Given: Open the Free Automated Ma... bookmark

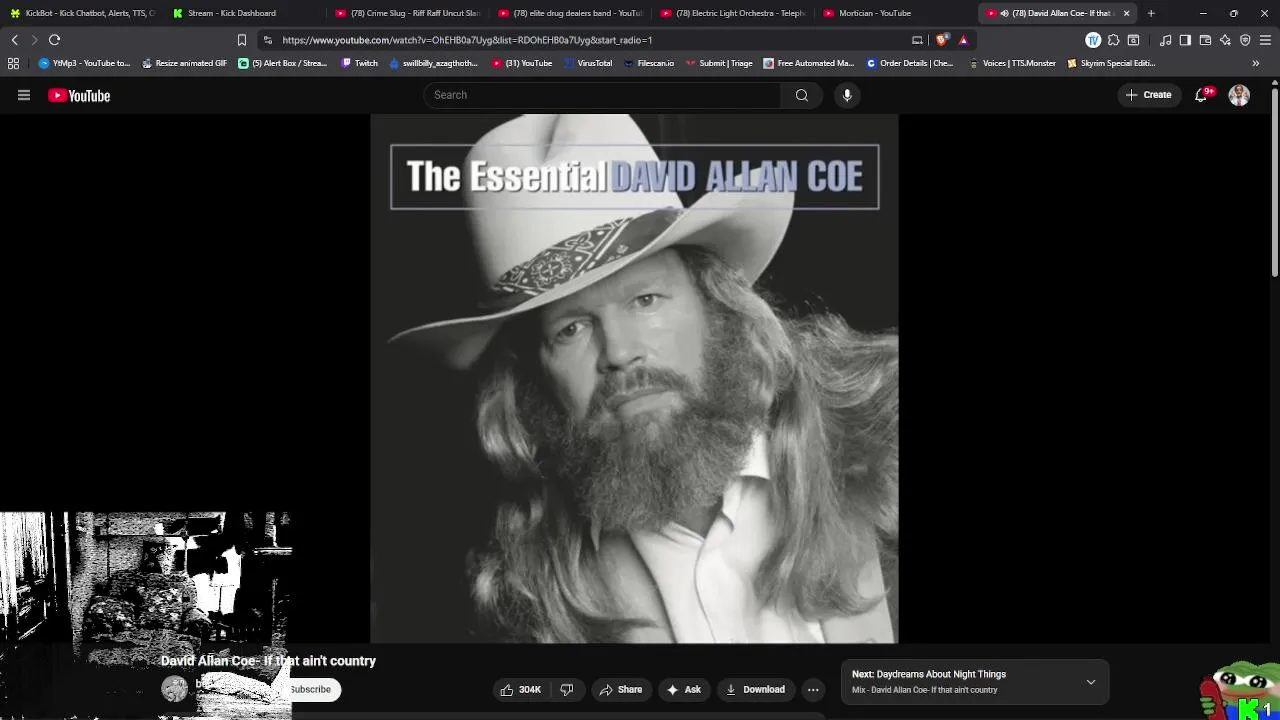Looking at the screenshot, I should coord(808,63).
